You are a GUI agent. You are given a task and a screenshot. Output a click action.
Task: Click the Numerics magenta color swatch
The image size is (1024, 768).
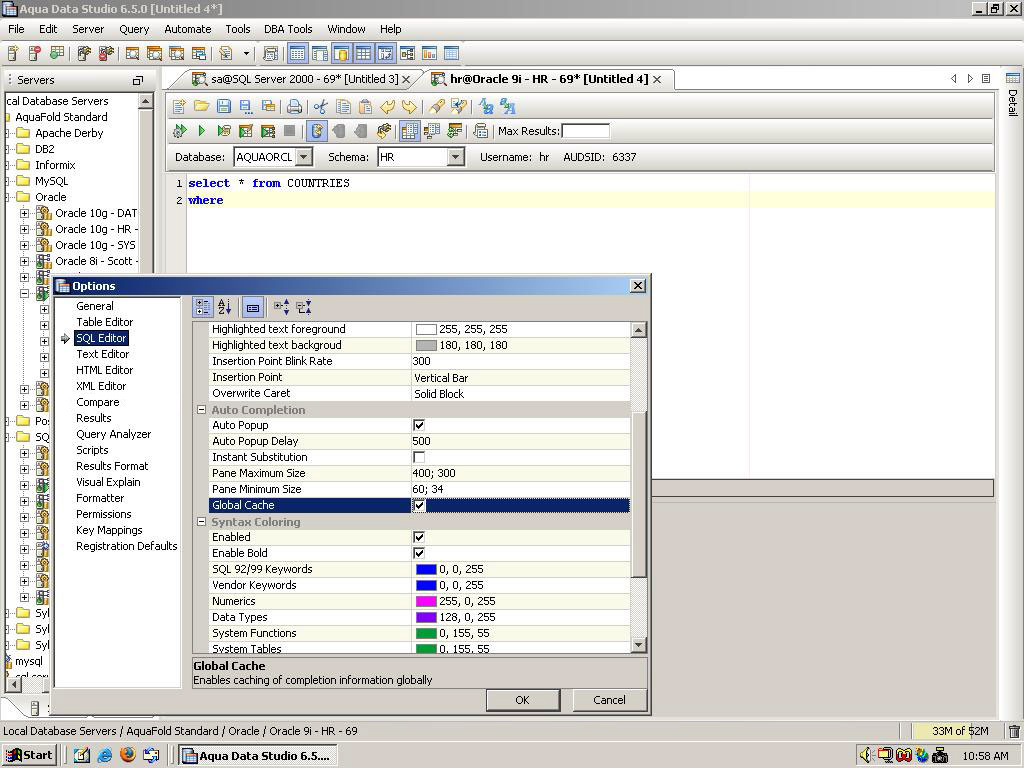426,601
